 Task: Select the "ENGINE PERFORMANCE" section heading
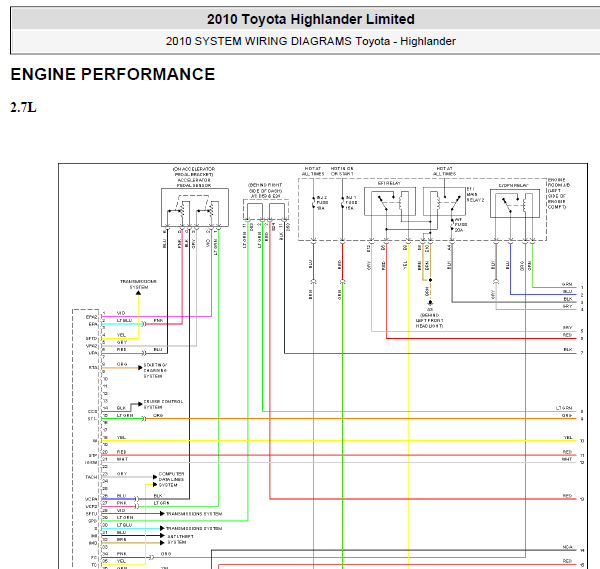(x=112, y=74)
